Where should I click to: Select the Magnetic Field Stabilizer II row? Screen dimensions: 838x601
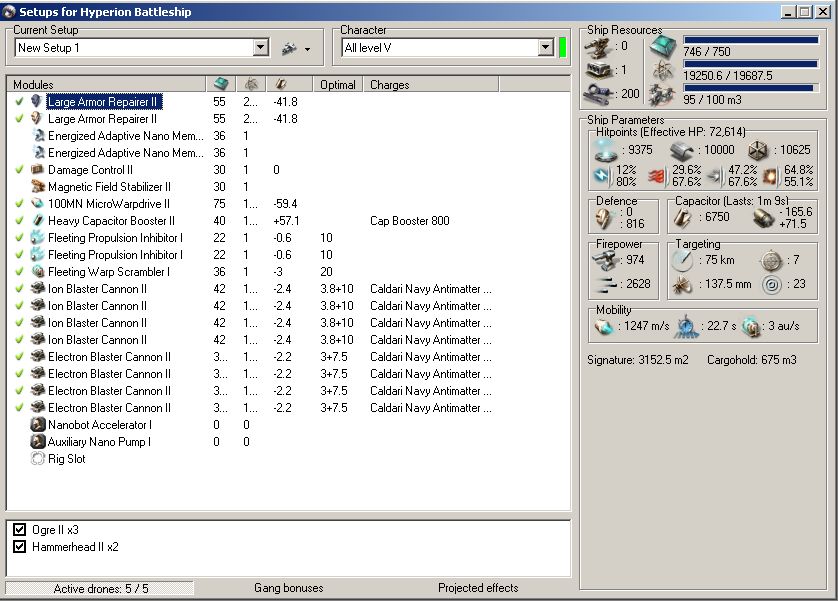coord(289,186)
